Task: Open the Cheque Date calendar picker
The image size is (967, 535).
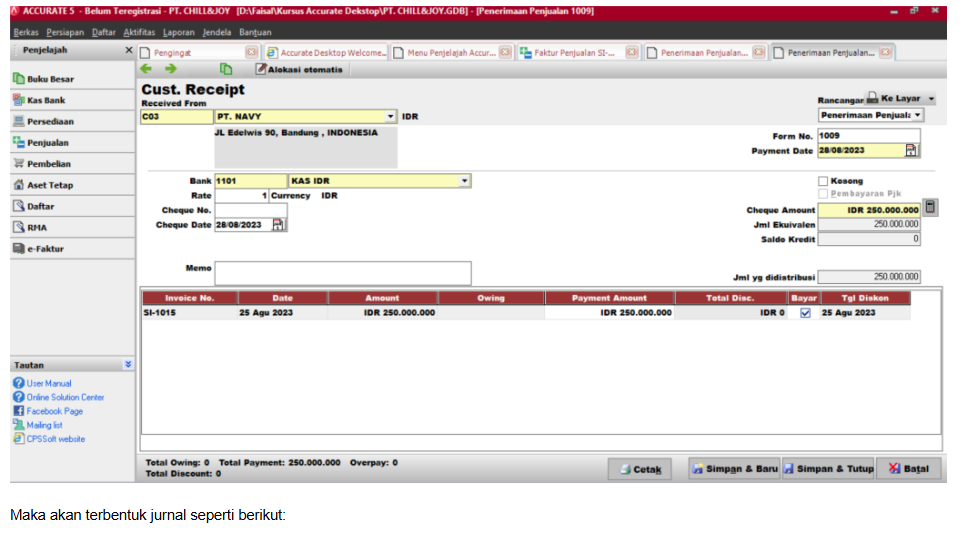Action: [278, 225]
